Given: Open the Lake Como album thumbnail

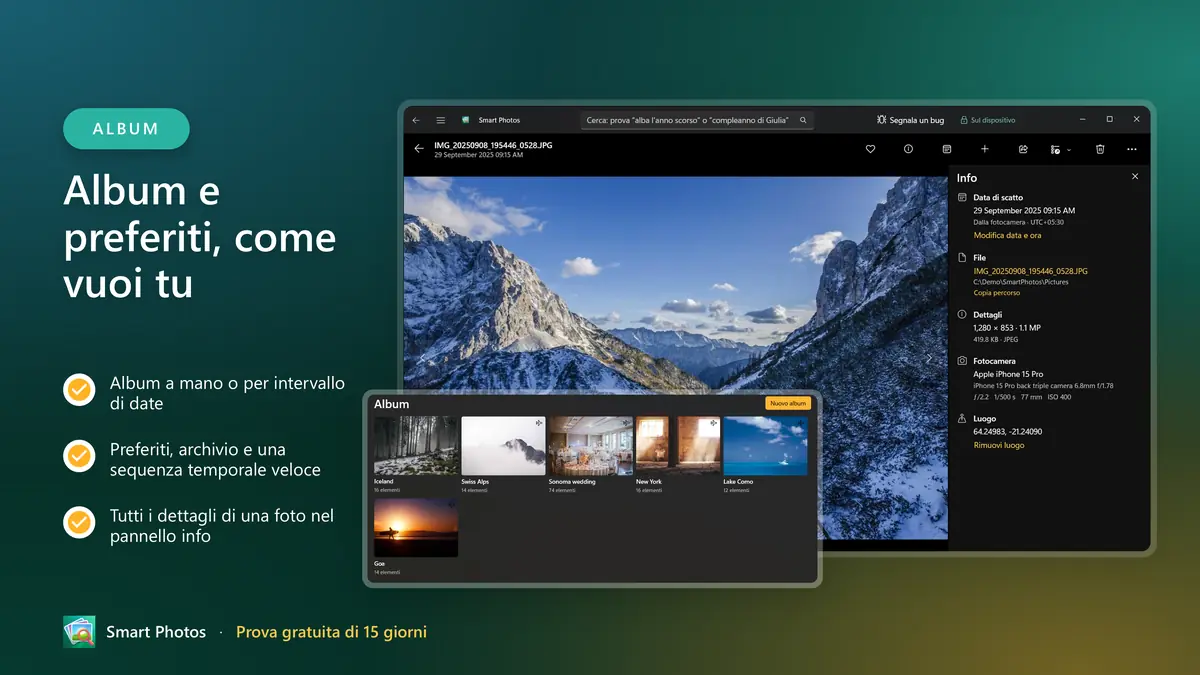Looking at the screenshot, I should (765, 446).
